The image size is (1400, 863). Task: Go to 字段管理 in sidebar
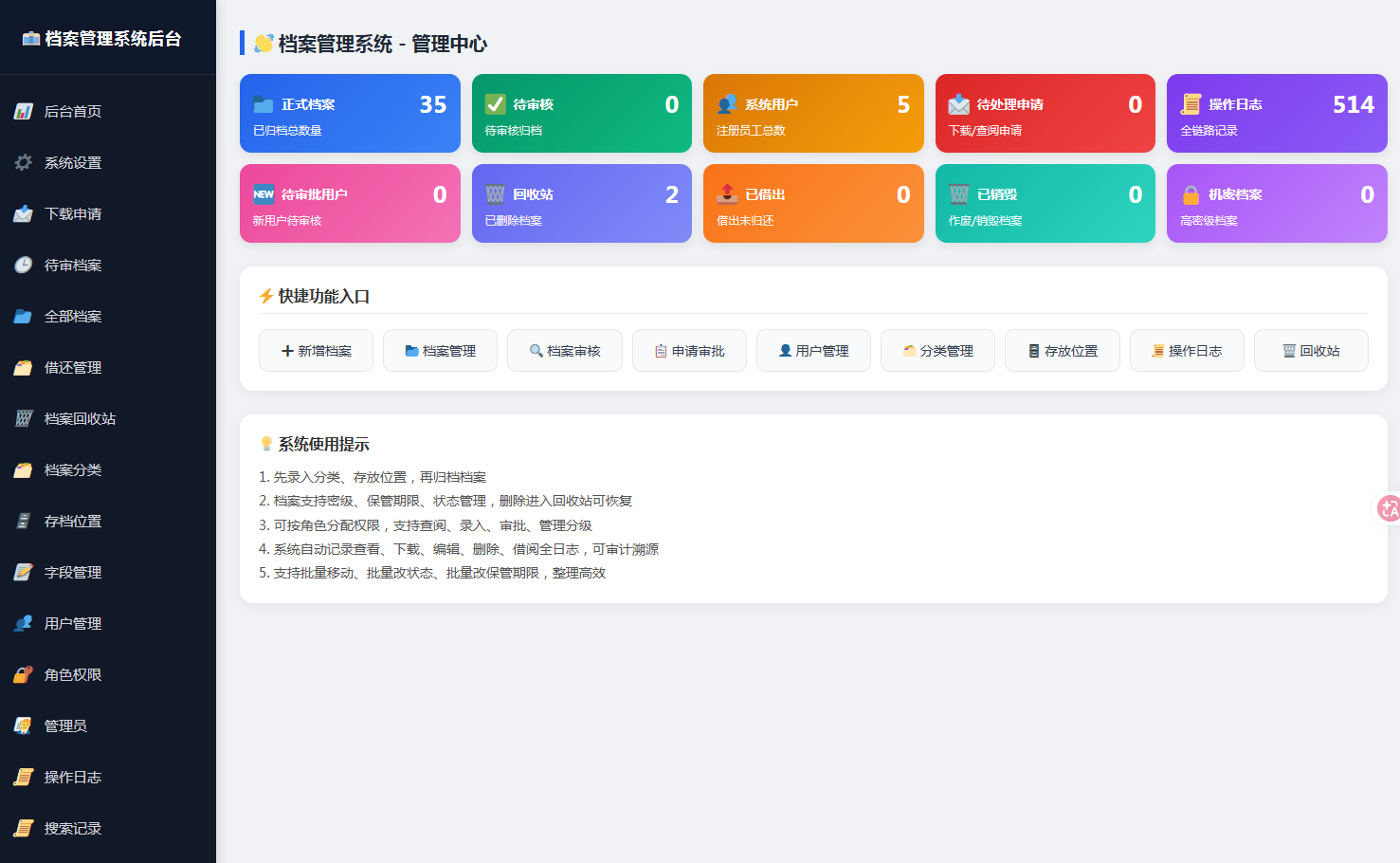(108, 572)
